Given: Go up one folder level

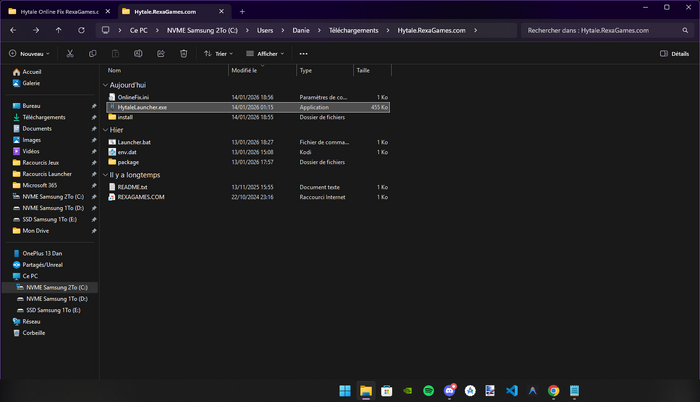Looking at the screenshot, I should [58, 30].
